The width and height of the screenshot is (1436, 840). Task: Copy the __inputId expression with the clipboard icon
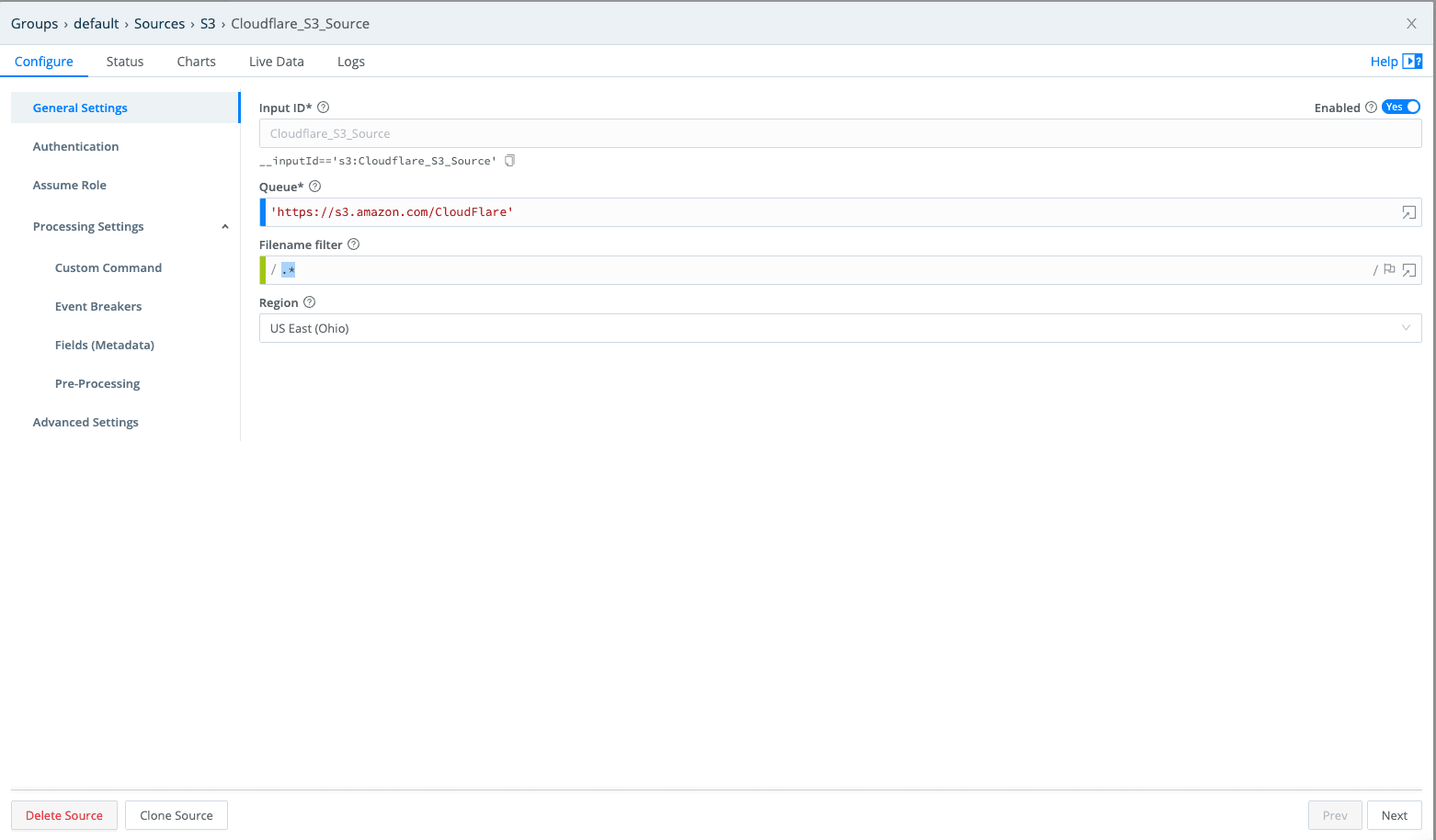509,161
